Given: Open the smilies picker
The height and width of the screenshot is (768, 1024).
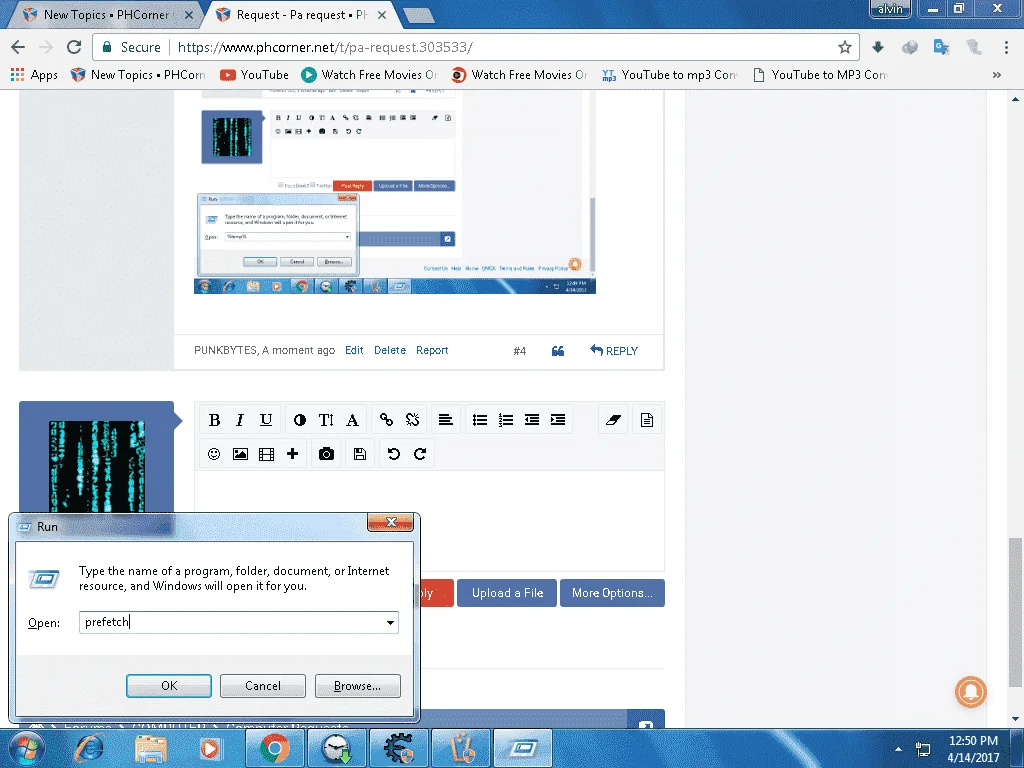Looking at the screenshot, I should pos(214,454).
